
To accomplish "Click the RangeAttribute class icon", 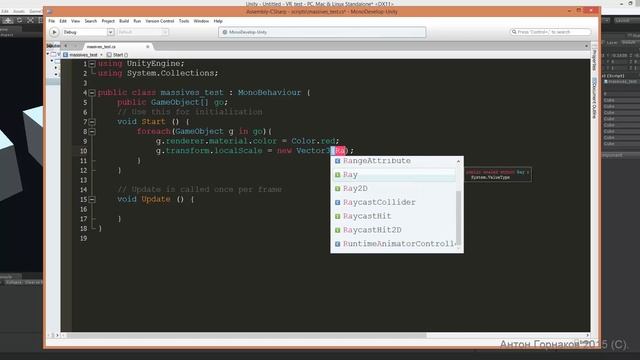I will 338,161.
